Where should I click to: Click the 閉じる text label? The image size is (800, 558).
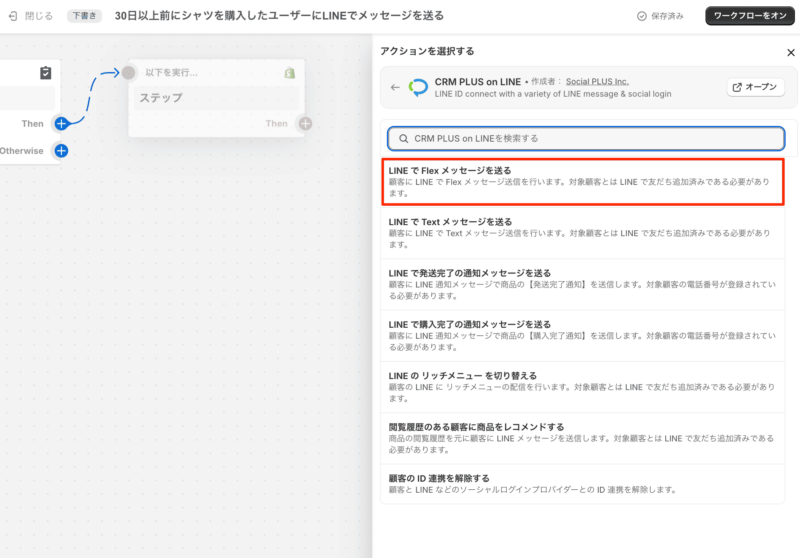(39, 16)
